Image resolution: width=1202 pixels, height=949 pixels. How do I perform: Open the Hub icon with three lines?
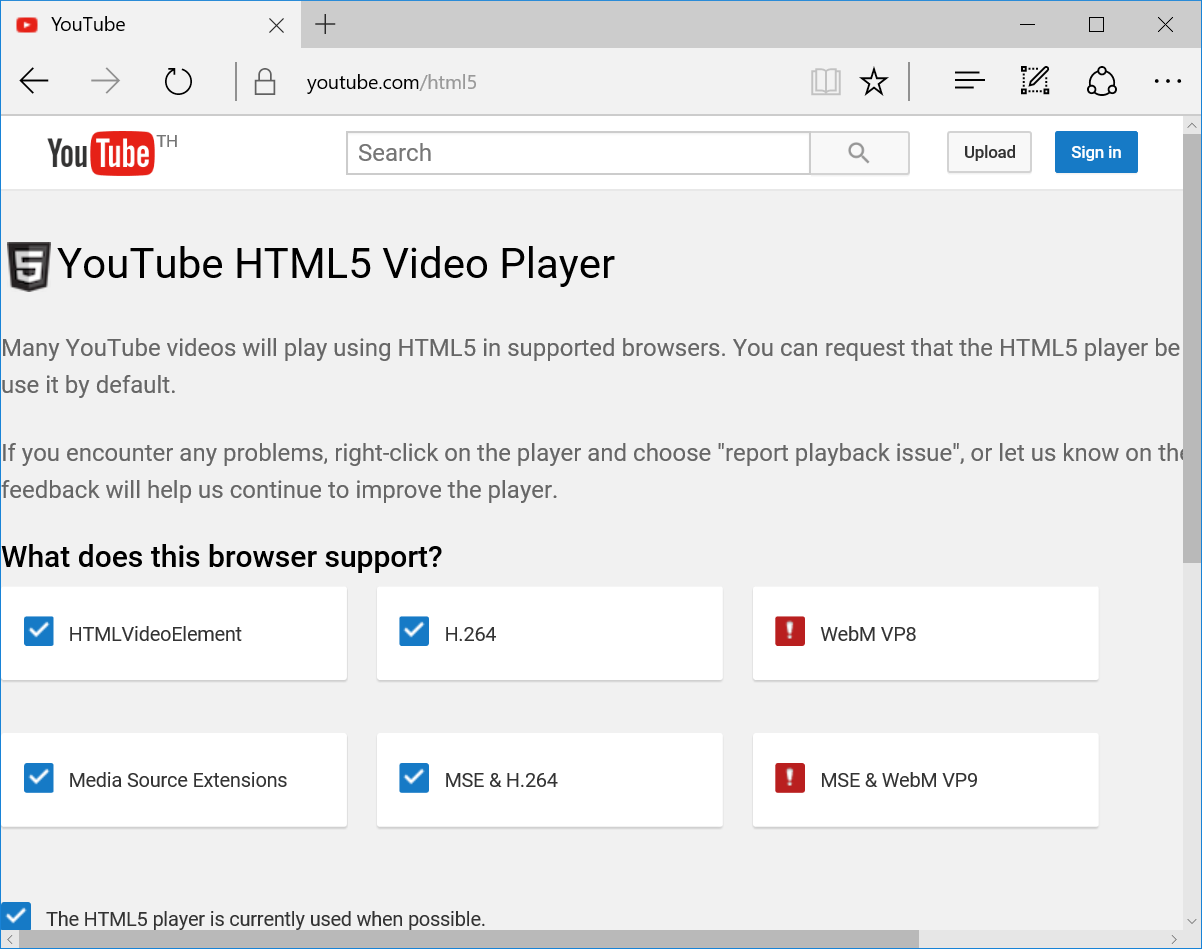(970, 81)
